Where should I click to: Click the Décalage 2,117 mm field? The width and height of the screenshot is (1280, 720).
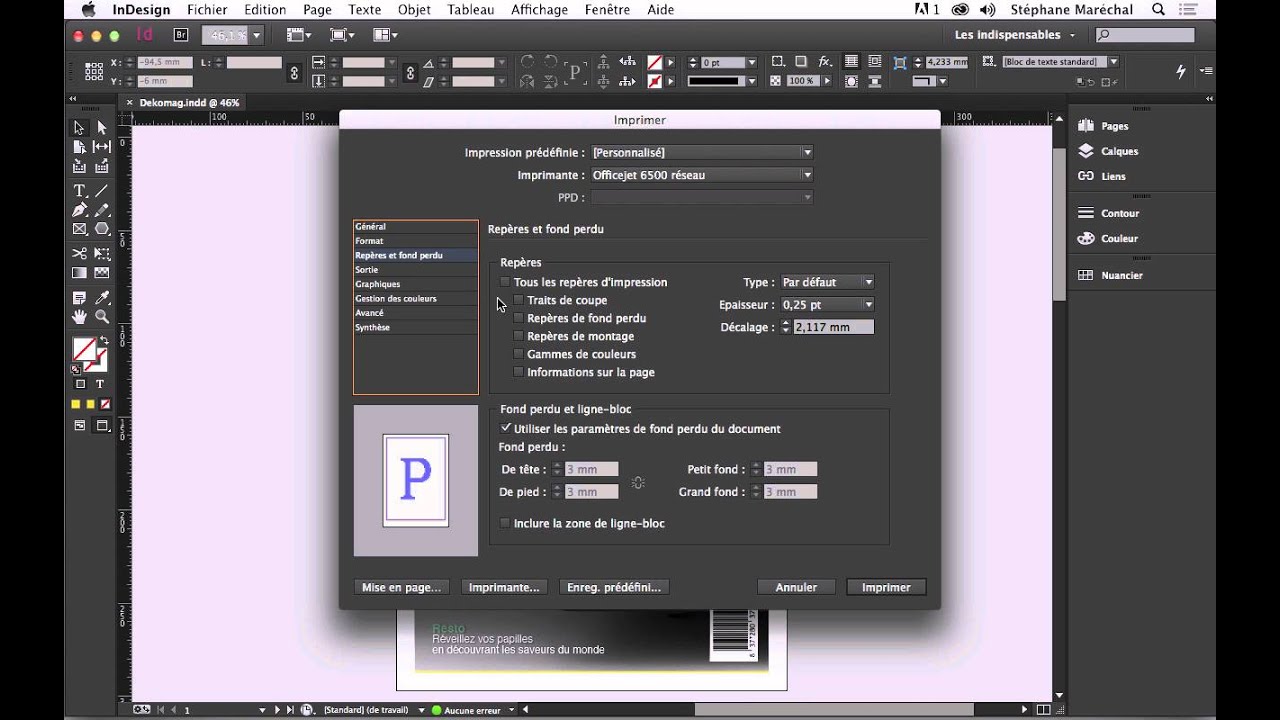coord(833,327)
